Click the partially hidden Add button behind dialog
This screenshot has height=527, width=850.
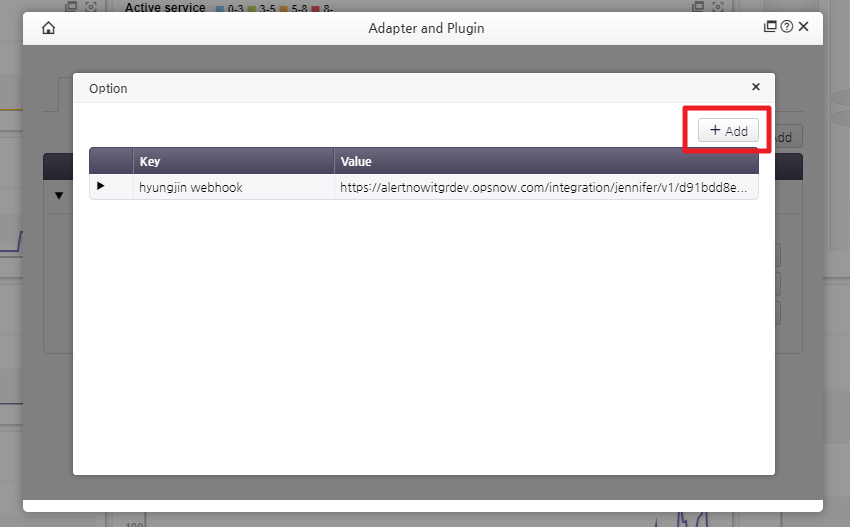(787, 138)
